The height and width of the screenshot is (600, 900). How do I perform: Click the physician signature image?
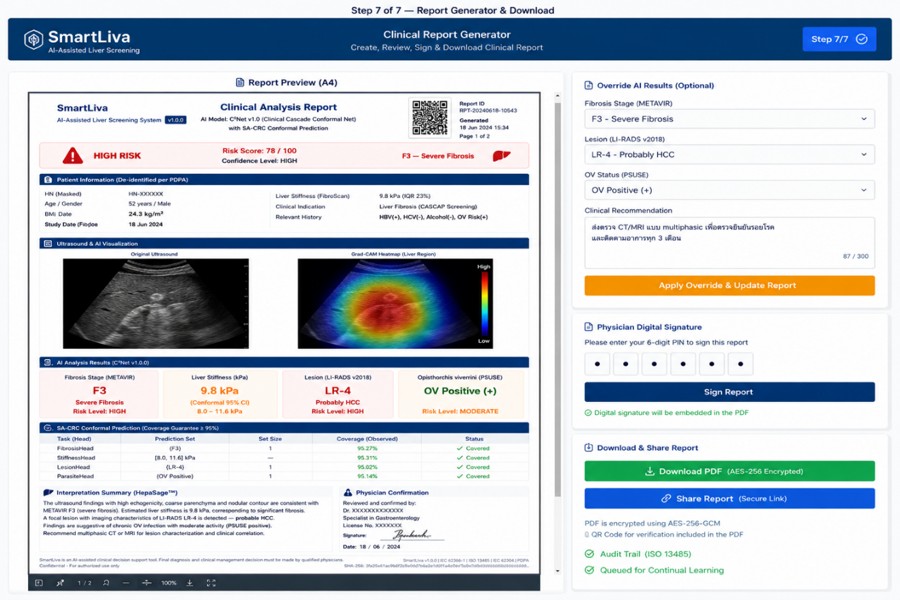tap(412, 535)
